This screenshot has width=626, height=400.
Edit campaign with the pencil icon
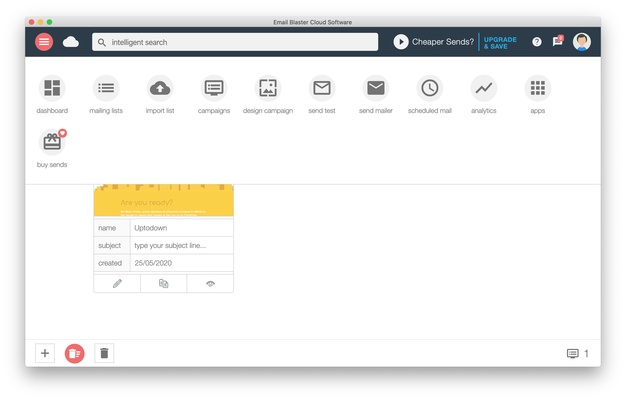tap(117, 284)
